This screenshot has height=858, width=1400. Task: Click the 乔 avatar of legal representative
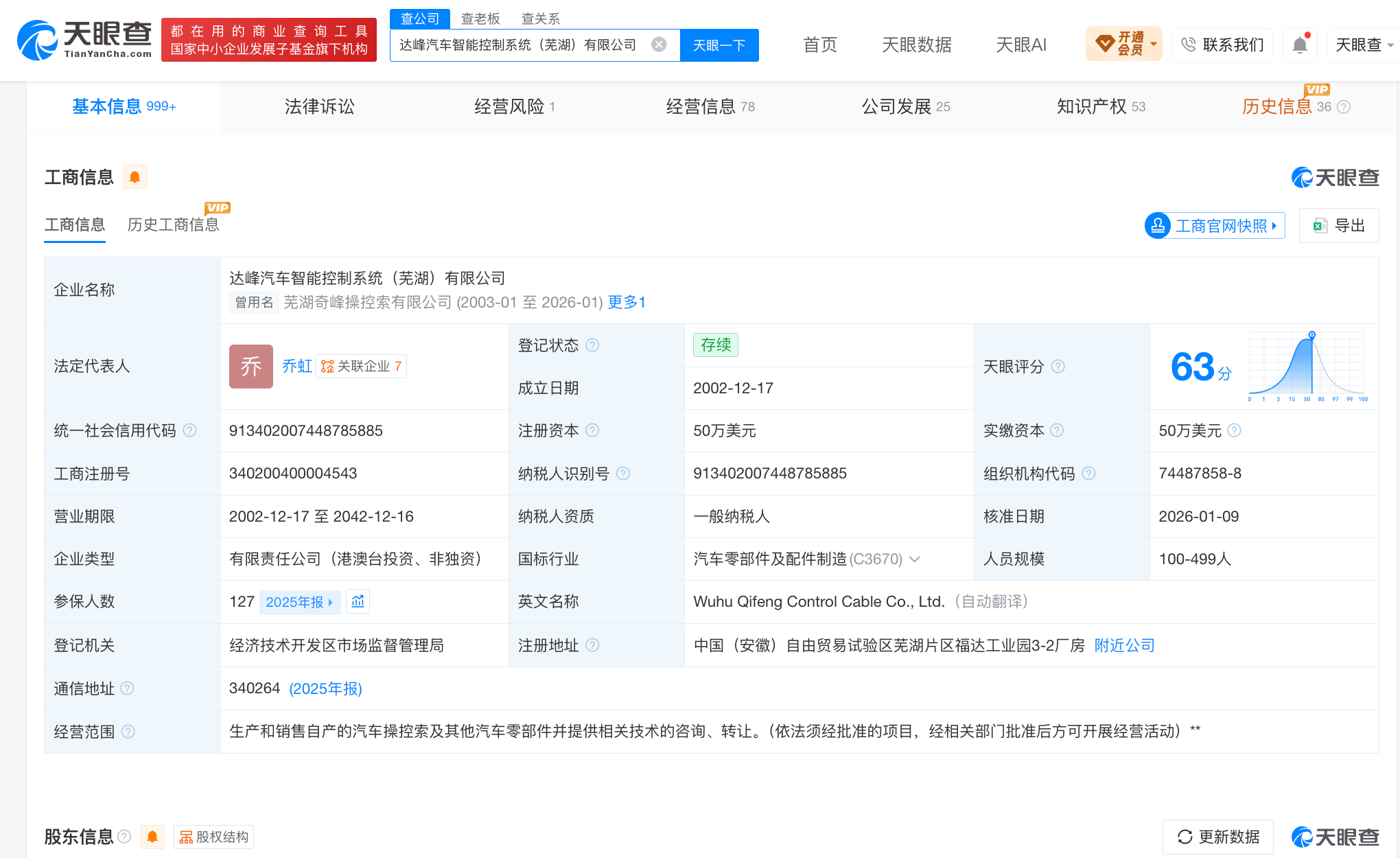pos(251,367)
